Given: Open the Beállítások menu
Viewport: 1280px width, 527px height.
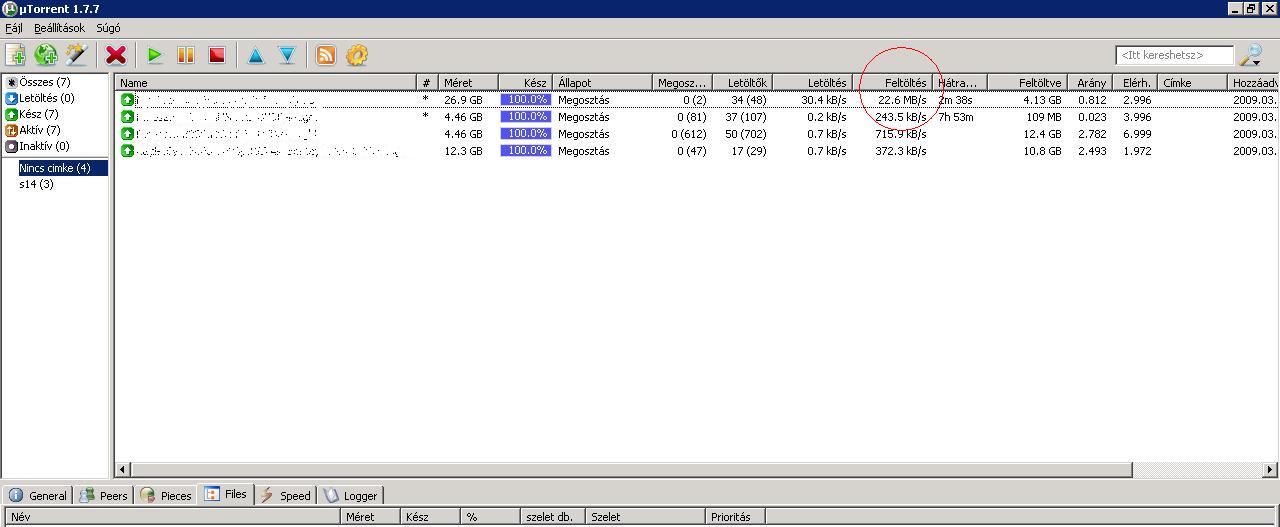Looking at the screenshot, I should 59,28.
